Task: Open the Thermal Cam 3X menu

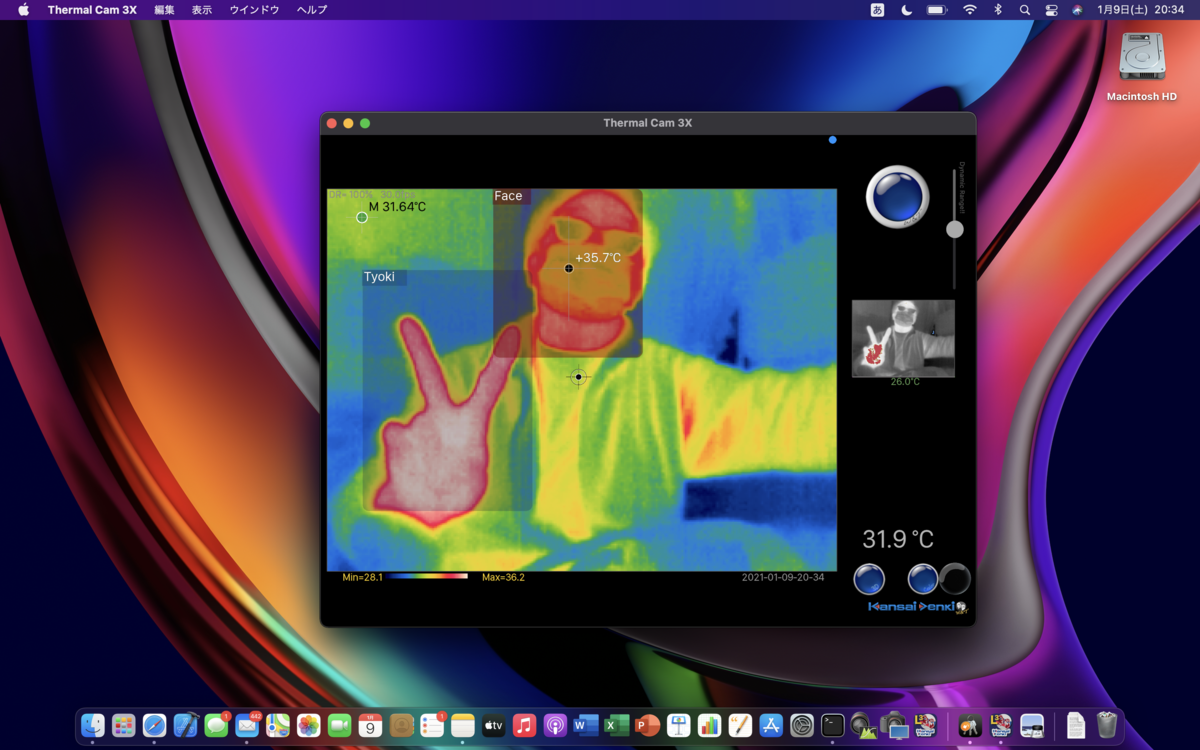Action: 92,10
